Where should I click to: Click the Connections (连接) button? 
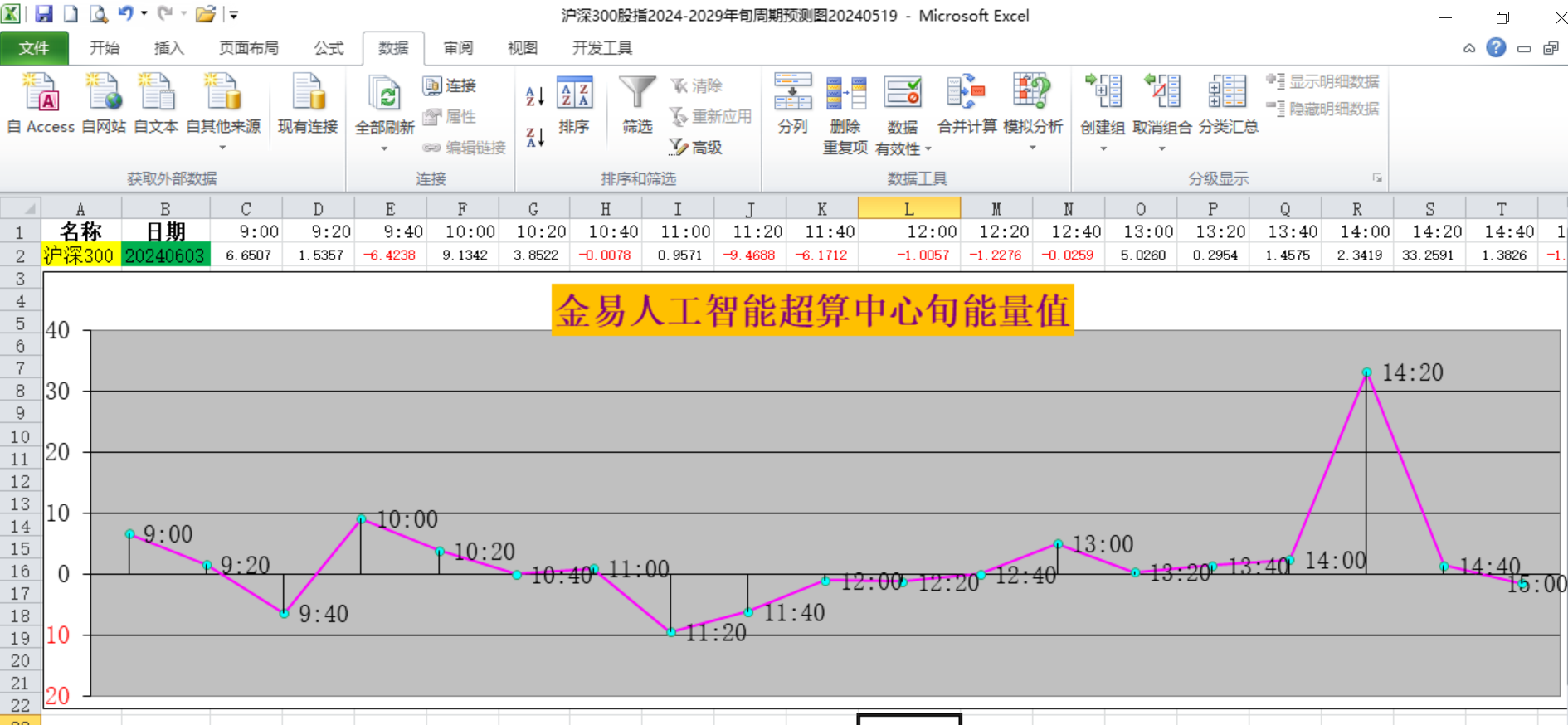coord(450,85)
